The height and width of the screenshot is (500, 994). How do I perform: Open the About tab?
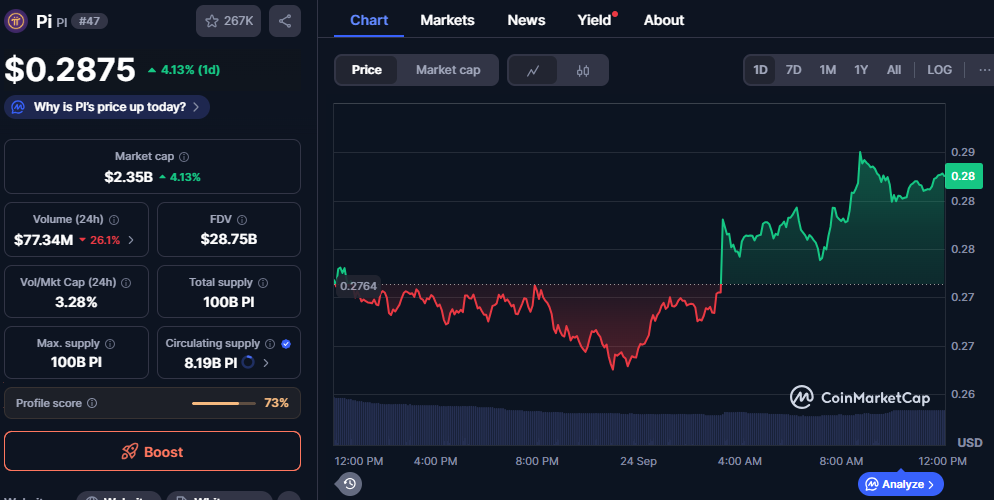click(664, 20)
